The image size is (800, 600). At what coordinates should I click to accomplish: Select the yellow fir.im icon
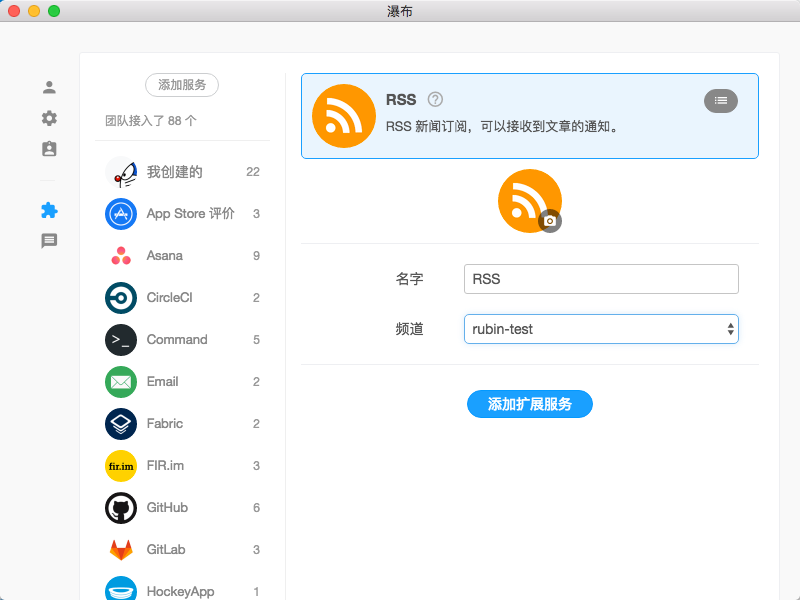click(121, 466)
